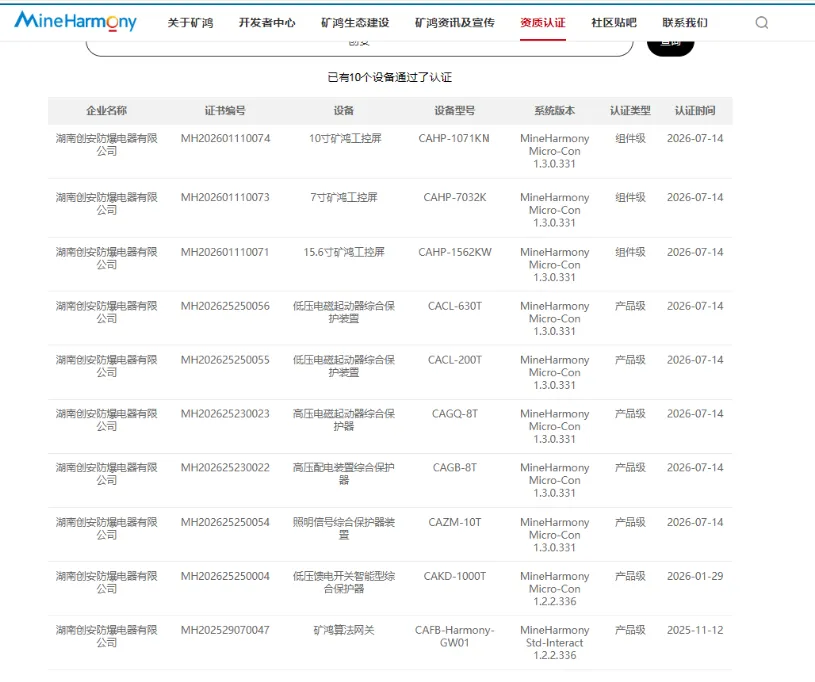Image resolution: width=815 pixels, height=682 pixels.
Task: Click model CAGQ-8T
Action: coord(455,414)
